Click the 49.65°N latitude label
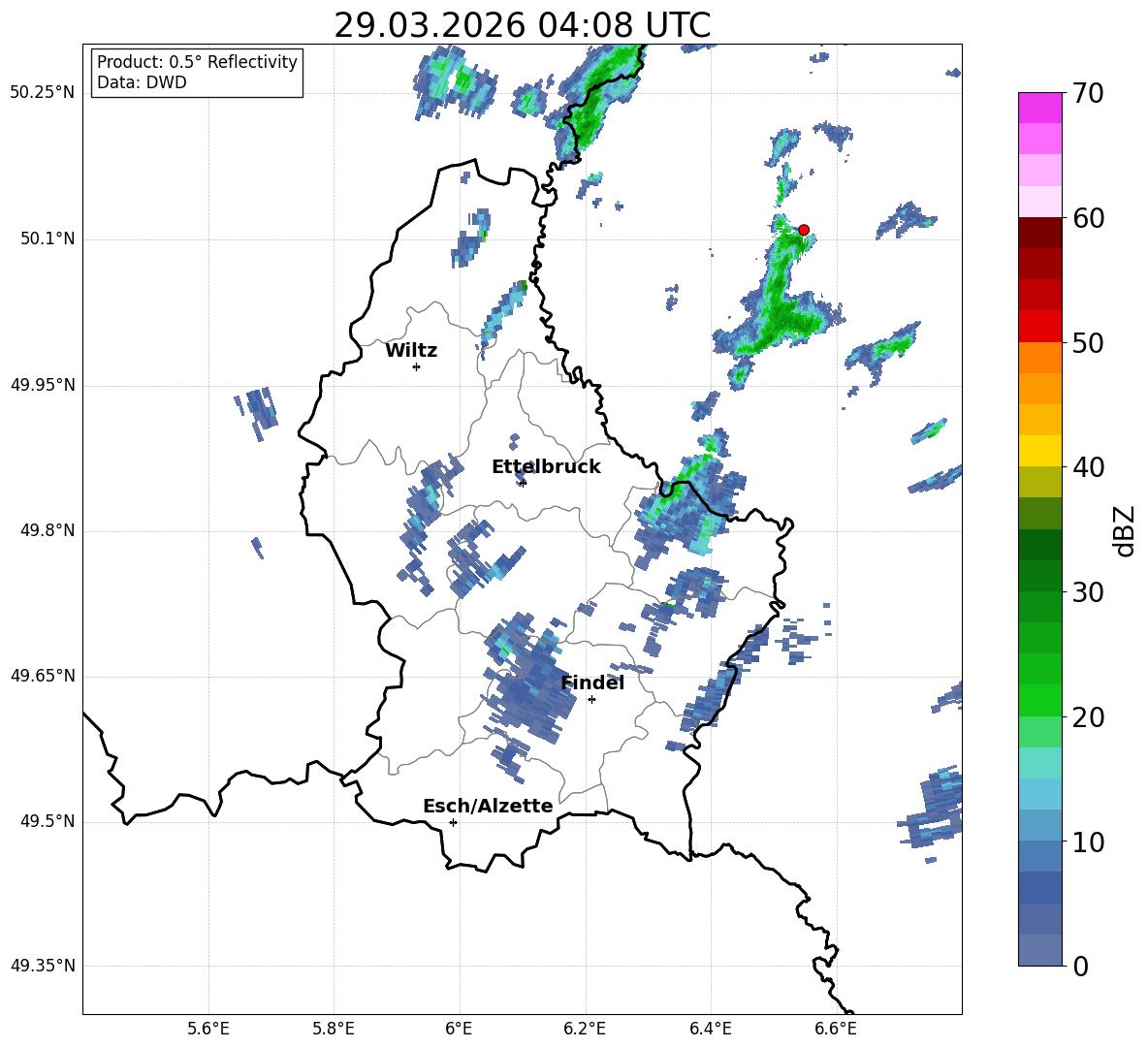 click(x=43, y=676)
